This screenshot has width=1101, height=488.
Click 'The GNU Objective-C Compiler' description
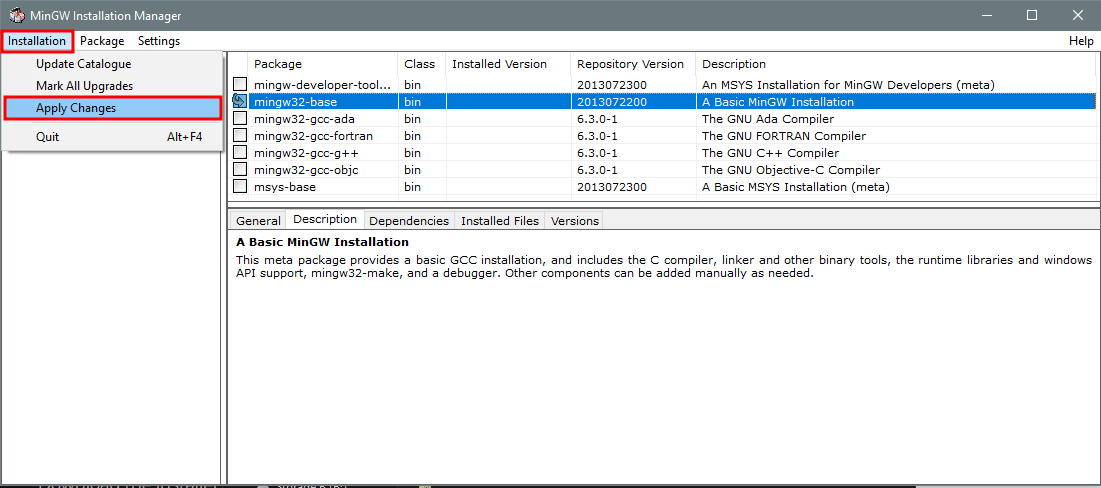791,169
